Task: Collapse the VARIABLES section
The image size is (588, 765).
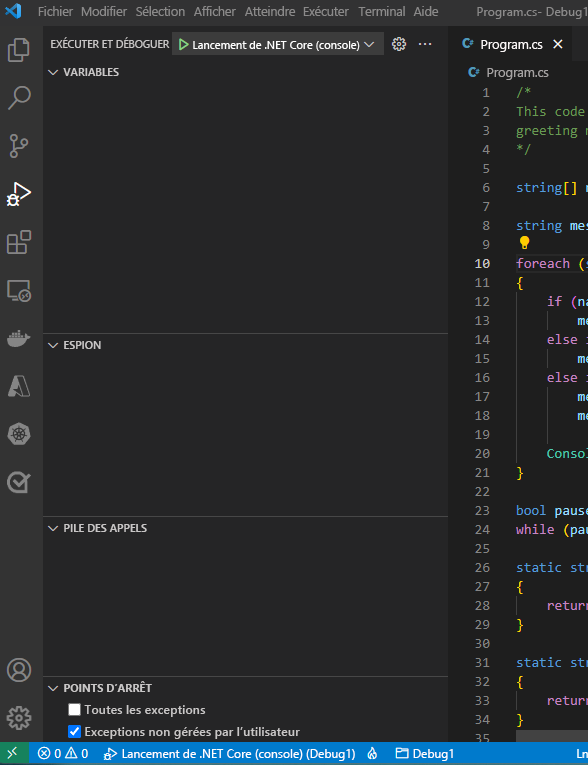Action: pyautogui.click(x=53, y=72)
